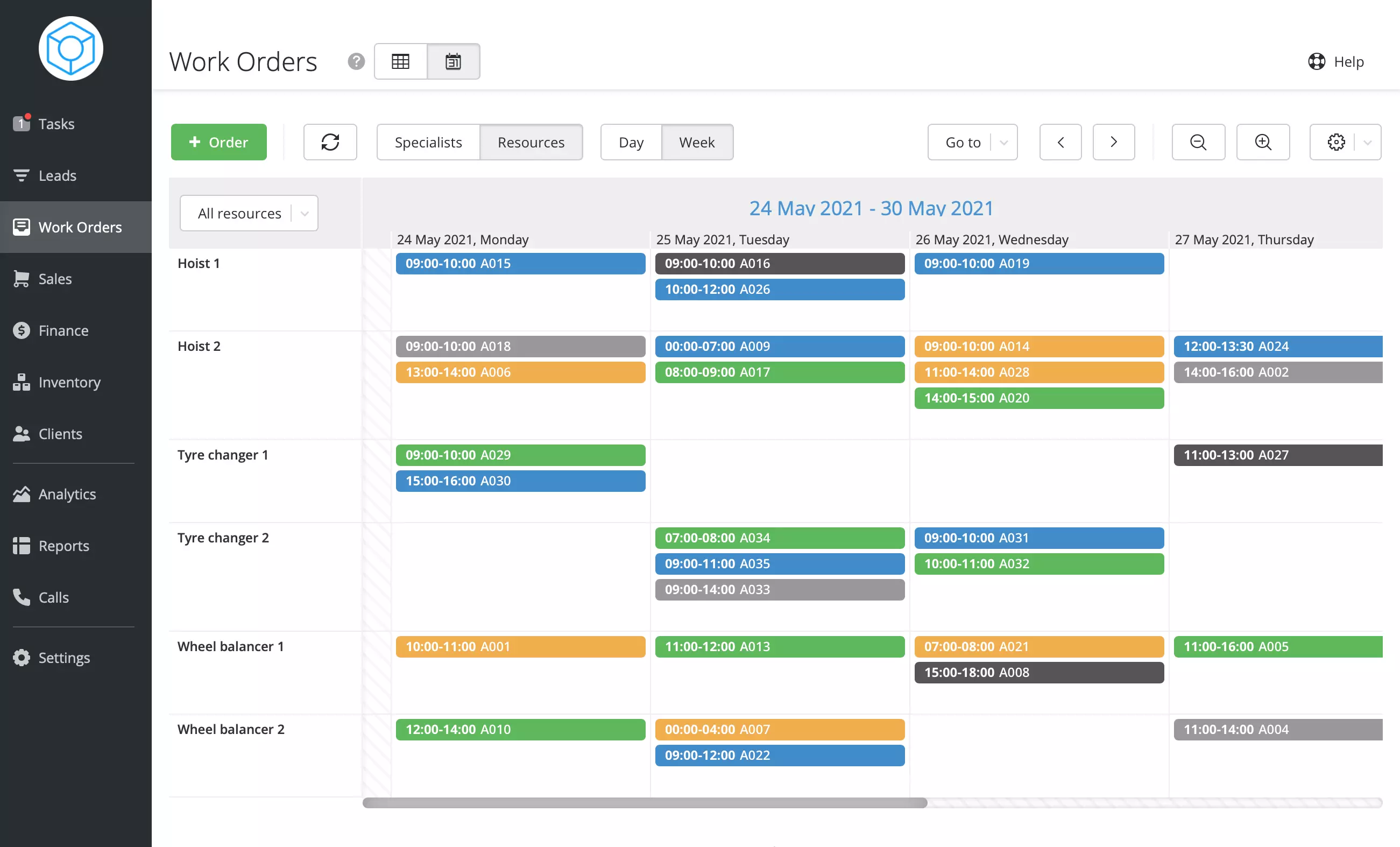Select the Hoist 1 resource row label

point(199,264)
